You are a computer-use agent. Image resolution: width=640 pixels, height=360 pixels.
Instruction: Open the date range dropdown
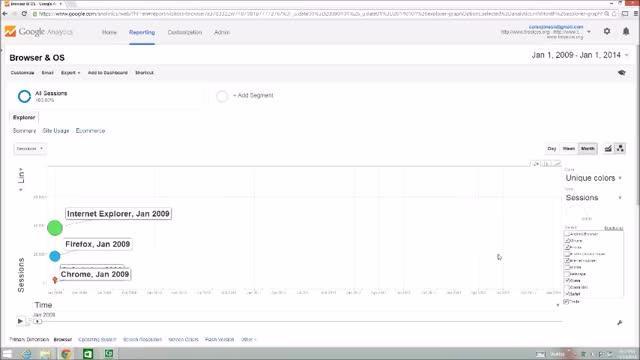tap(580, 55)
